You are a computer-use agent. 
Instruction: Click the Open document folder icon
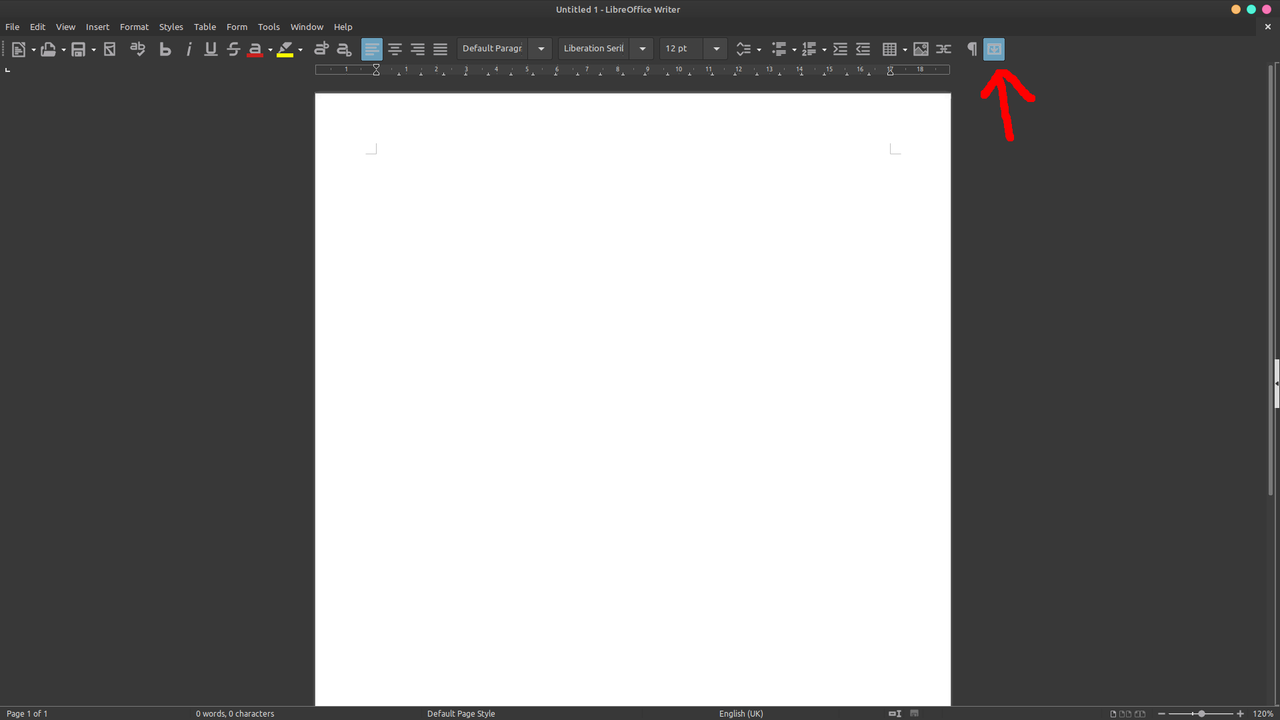click(47, 49)
